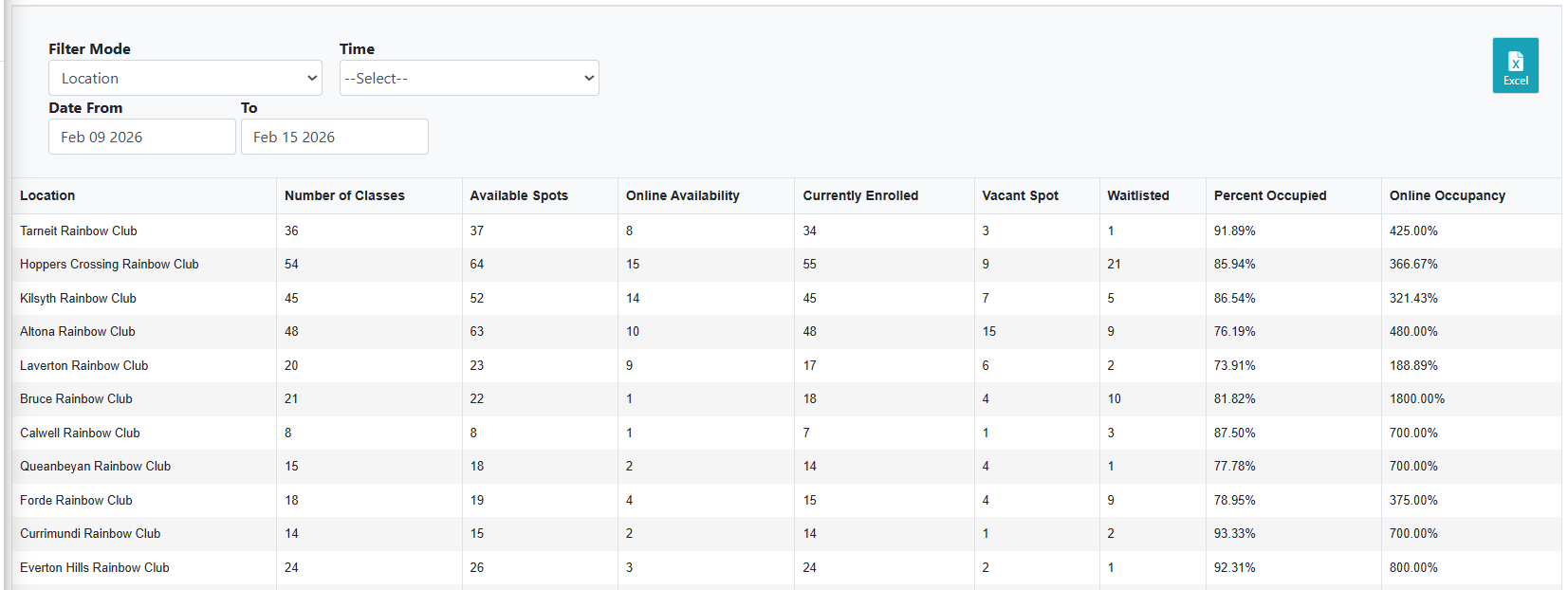Select Altona Rainbow Club entry

pos(78,331)
